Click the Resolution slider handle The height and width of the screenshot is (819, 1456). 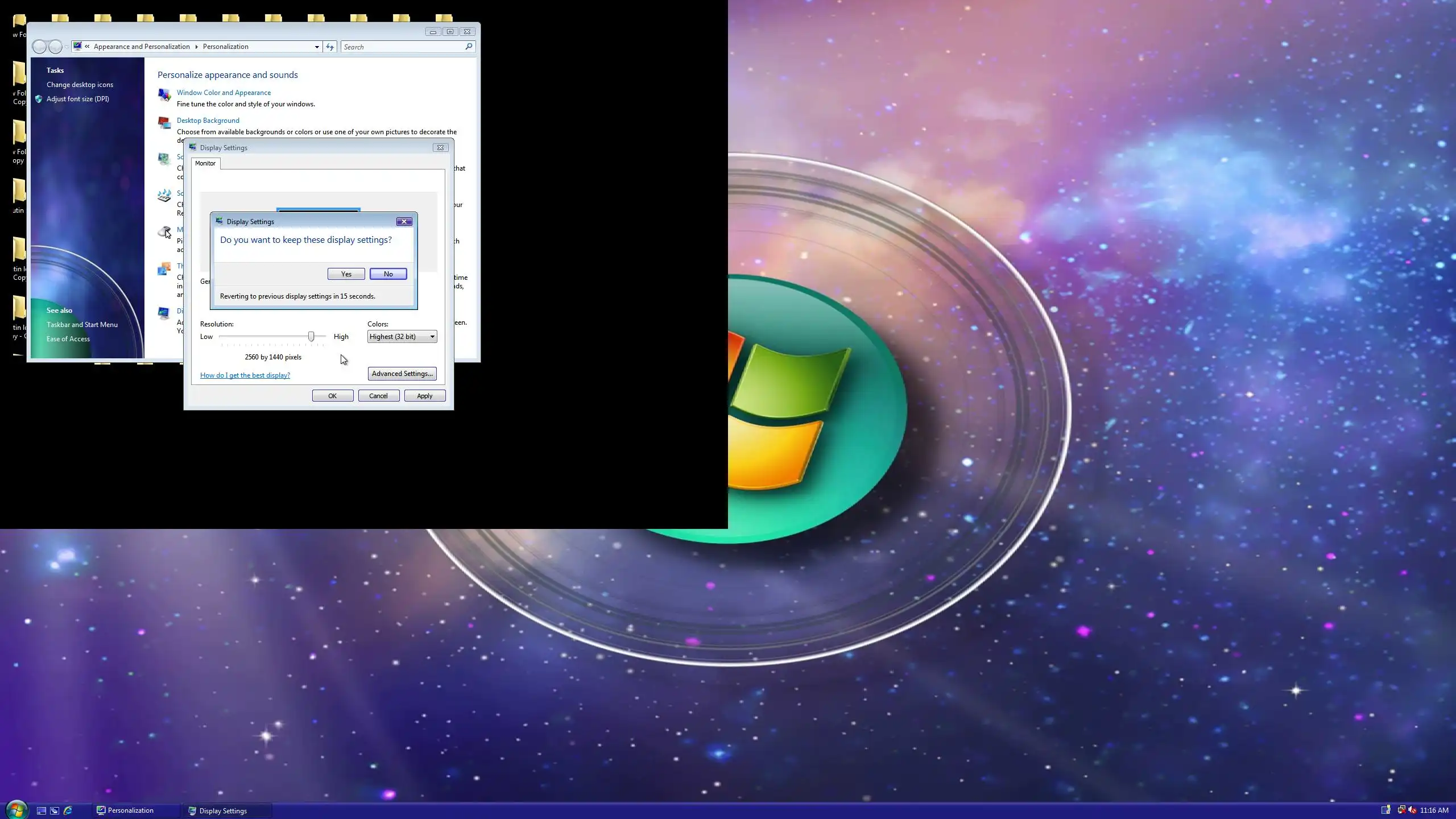point(311,337)
